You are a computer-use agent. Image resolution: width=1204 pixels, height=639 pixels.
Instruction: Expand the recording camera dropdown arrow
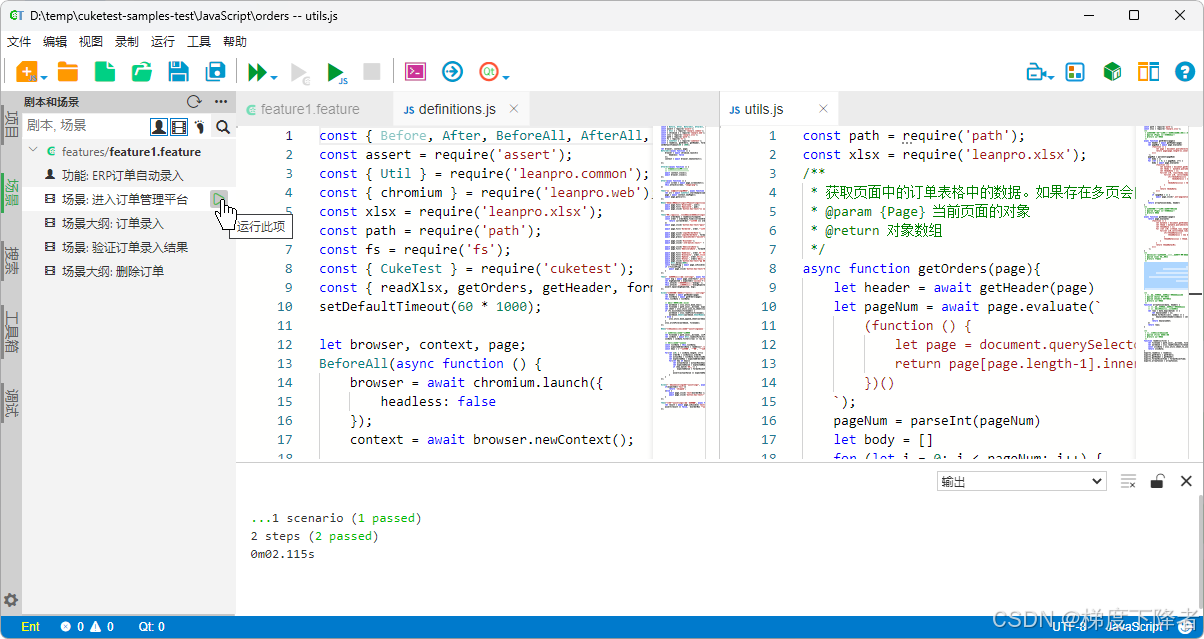tap(1051, 76)
